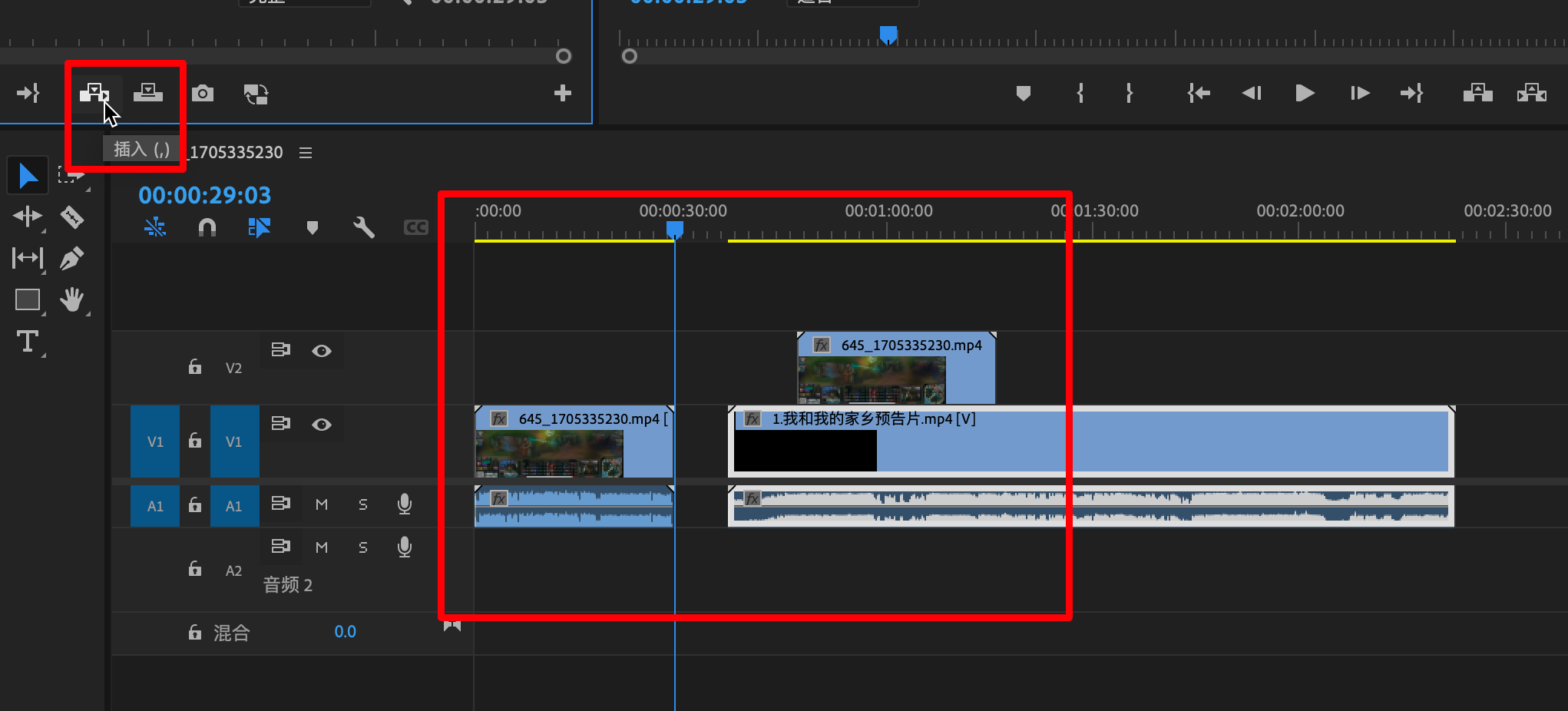The width and height of the screenshot is (1568, 711).
Task: Open the Source monitor button editor plus
Action: coord(563,94)
